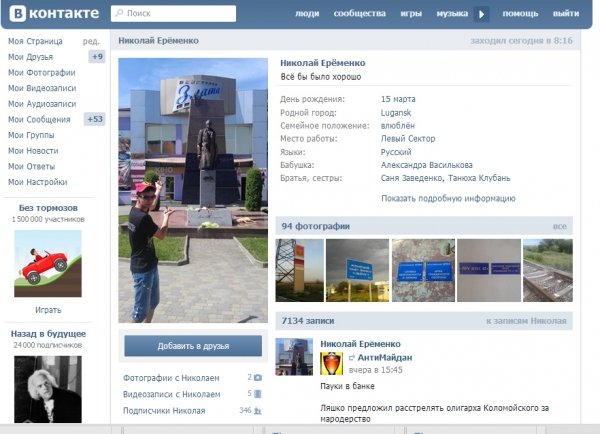This screenshot has width=600, height=434.
Task: Go to 'к записям Николая' wall filter
Action: pos(526,321)
